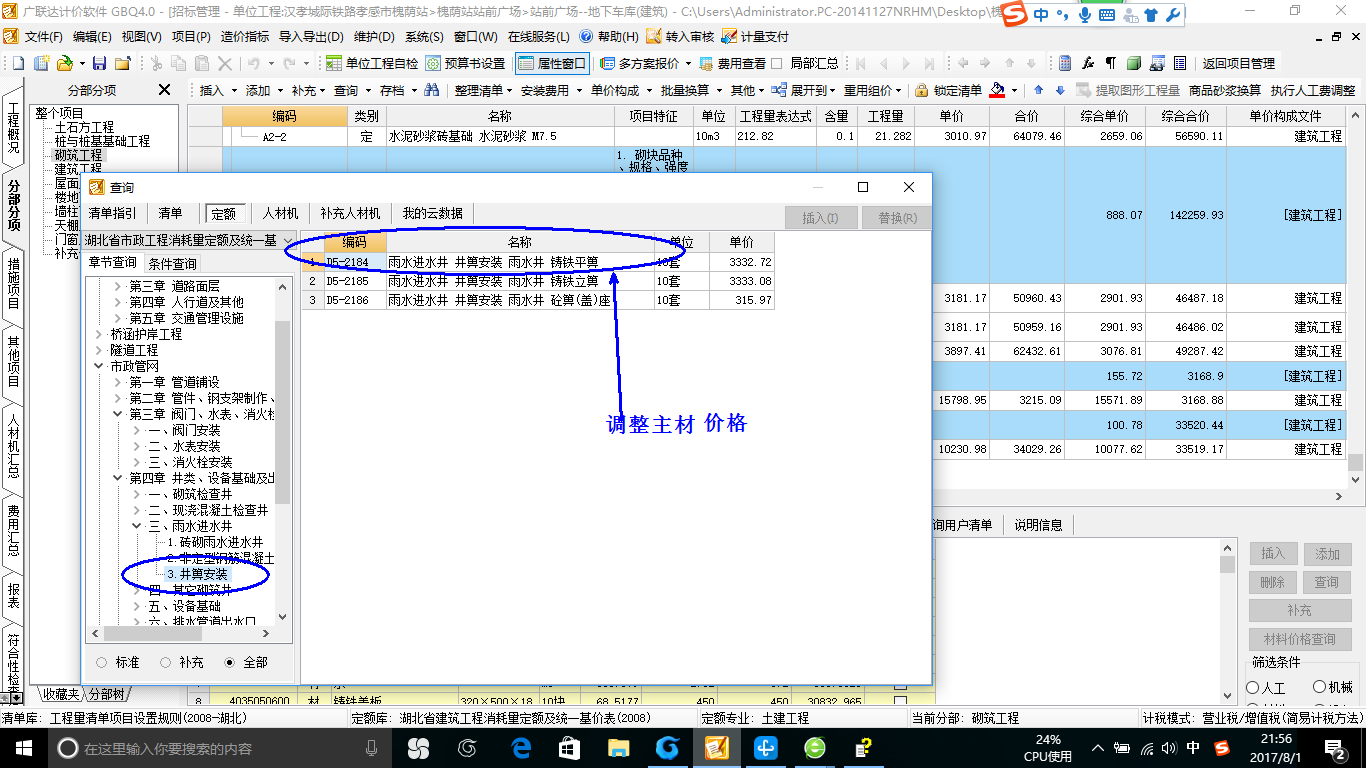1366x768 pixels.
Task: Open File Explorer from the taskbar
Action: pos(619,747)
